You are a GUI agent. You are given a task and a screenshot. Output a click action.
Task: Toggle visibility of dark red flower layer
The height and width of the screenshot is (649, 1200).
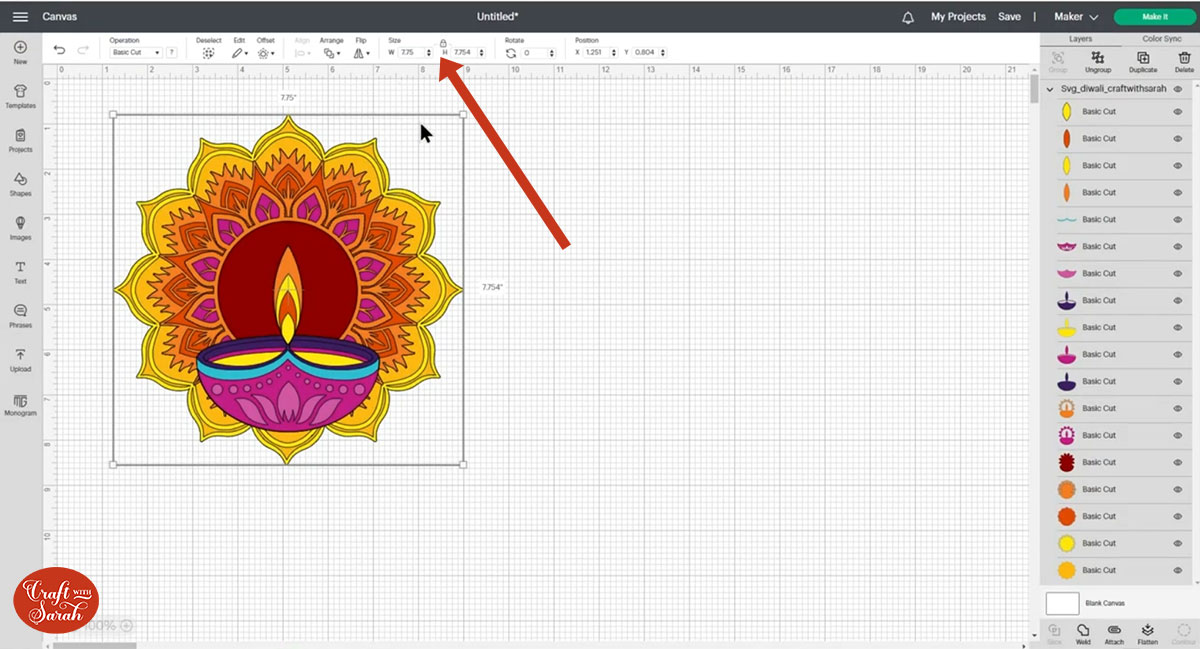[x=1178, y=463]
